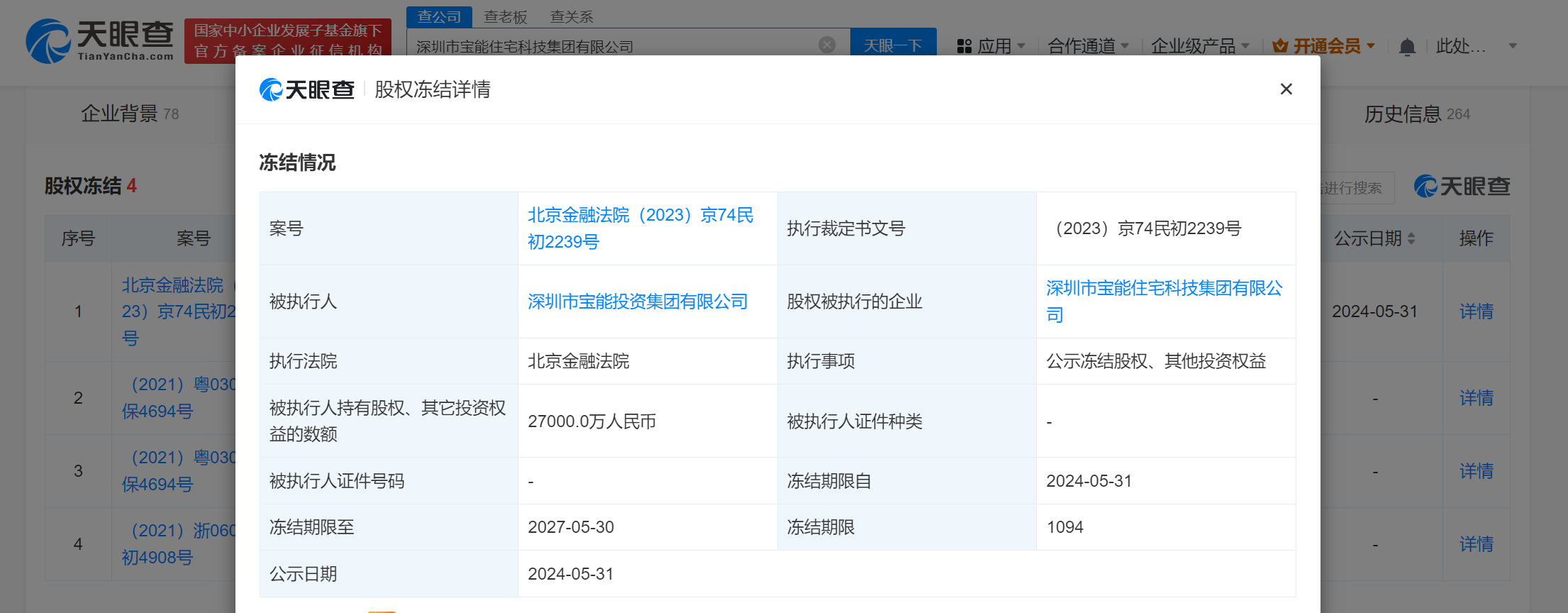This screenshot has width=1568, height=613.
Task: Select 执行法院 value 北京金融法院
Action: (x=578, y=361)
